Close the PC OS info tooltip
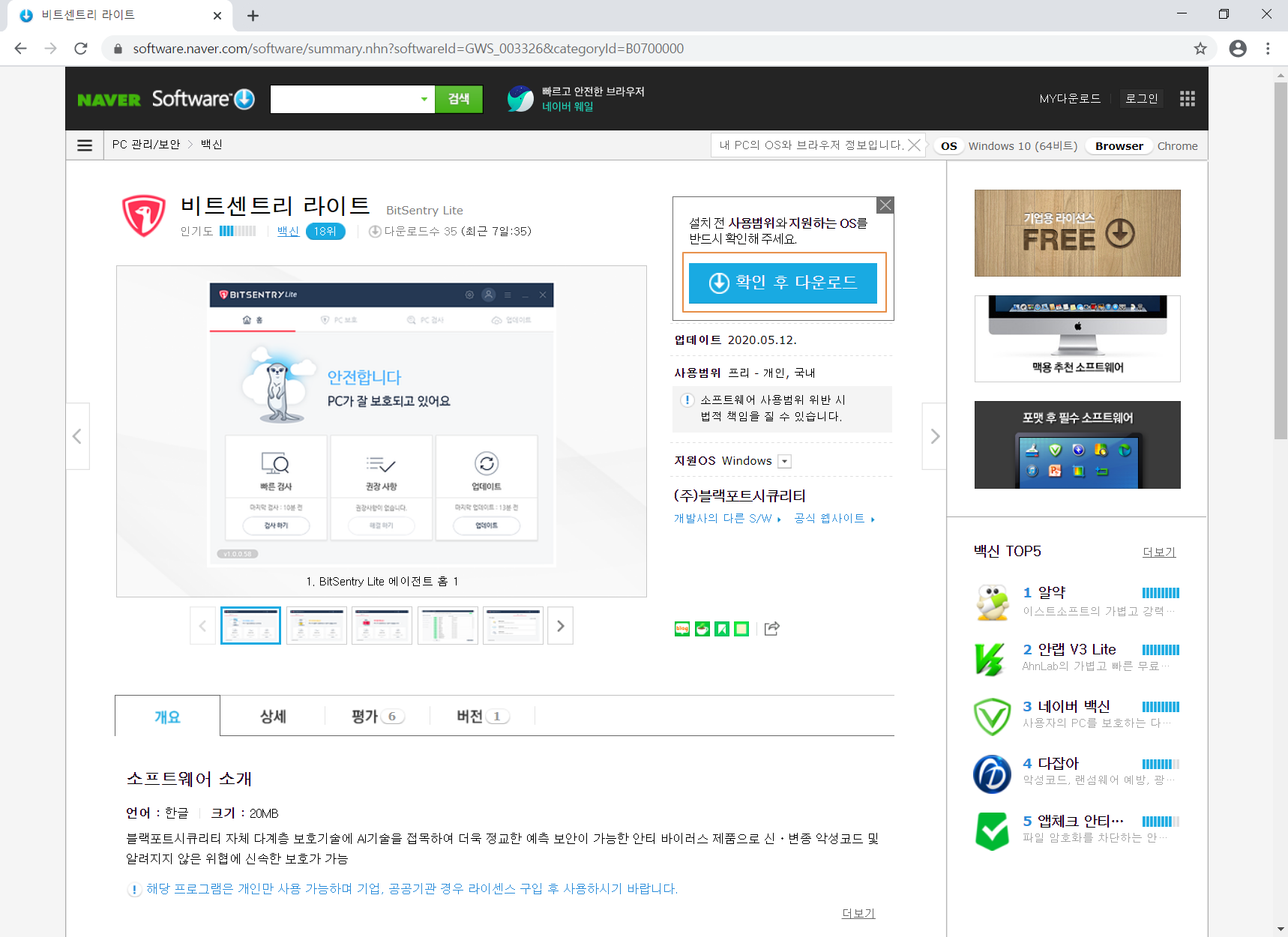Image resolution: width=1288 pixels, height=937 pixels. [x=914, y=145]
